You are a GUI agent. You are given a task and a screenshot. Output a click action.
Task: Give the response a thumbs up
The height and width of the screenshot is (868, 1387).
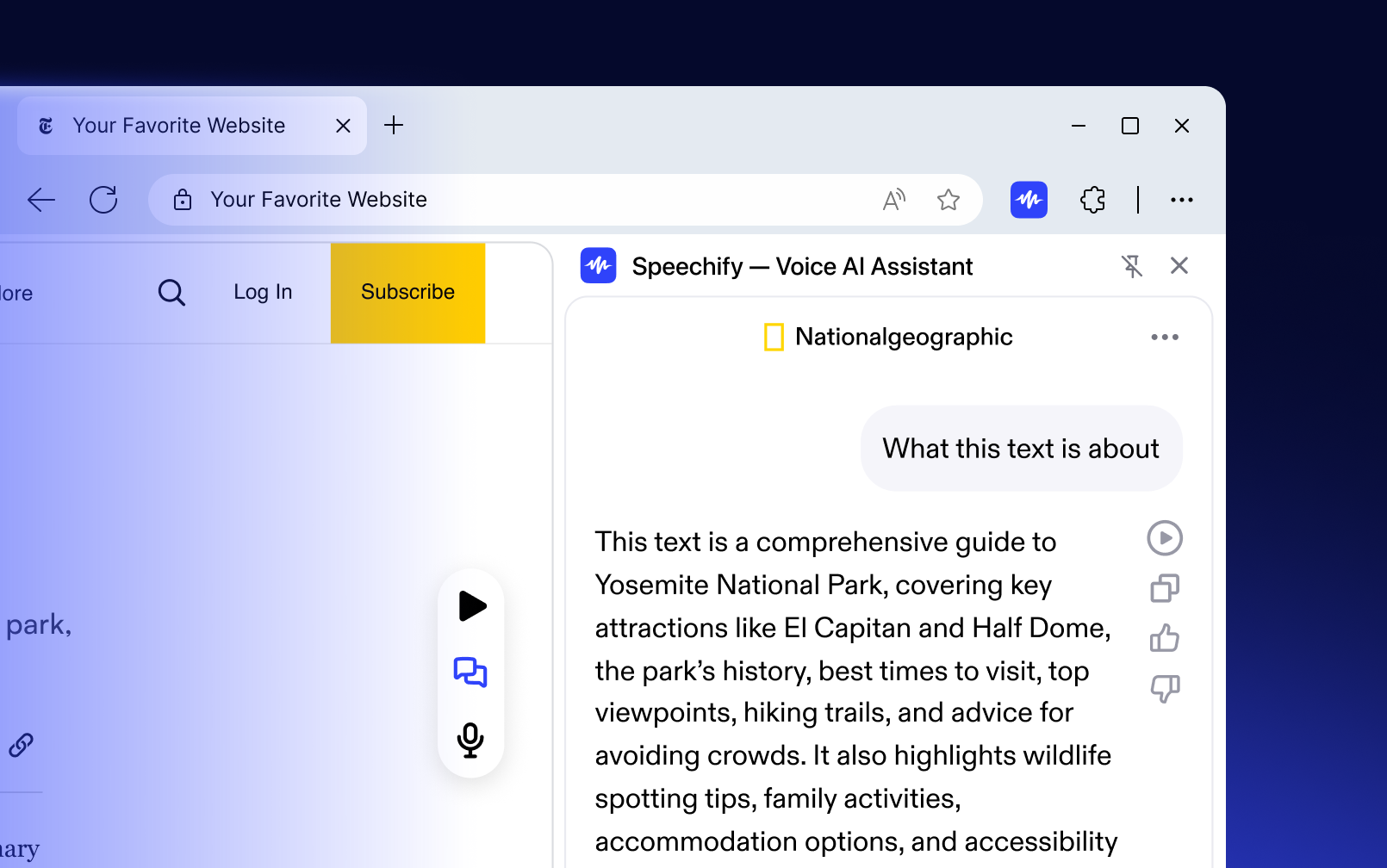(x=1165, y=638)
